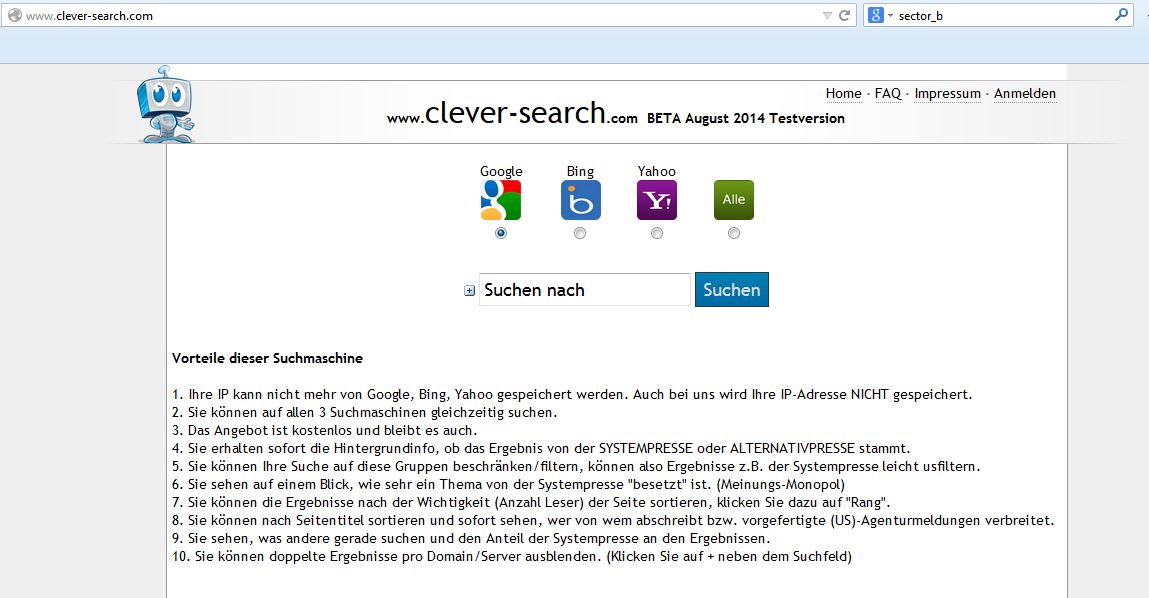Select the Alle radio button
Viewport: 1149px width, 598px height.
click(x=734, y=233)
